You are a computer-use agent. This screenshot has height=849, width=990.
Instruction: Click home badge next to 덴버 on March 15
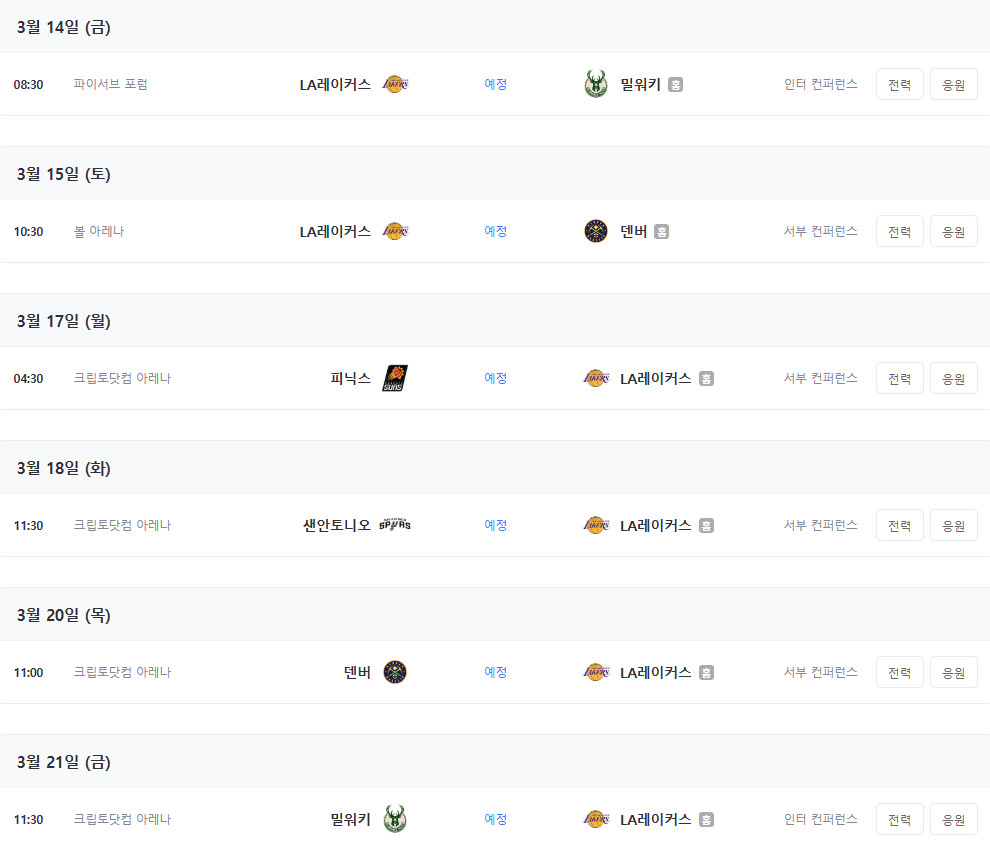[661, 232]
